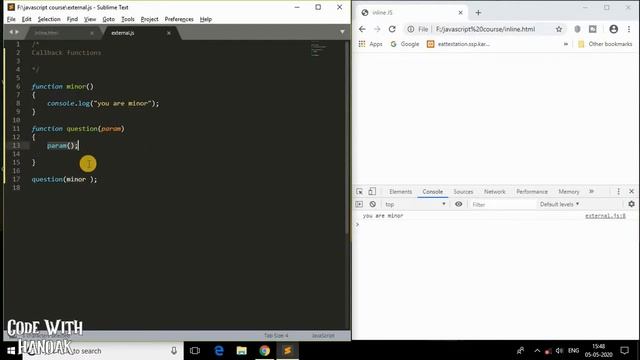Clear the console output

pyautogui.click(x=373, y=204)
